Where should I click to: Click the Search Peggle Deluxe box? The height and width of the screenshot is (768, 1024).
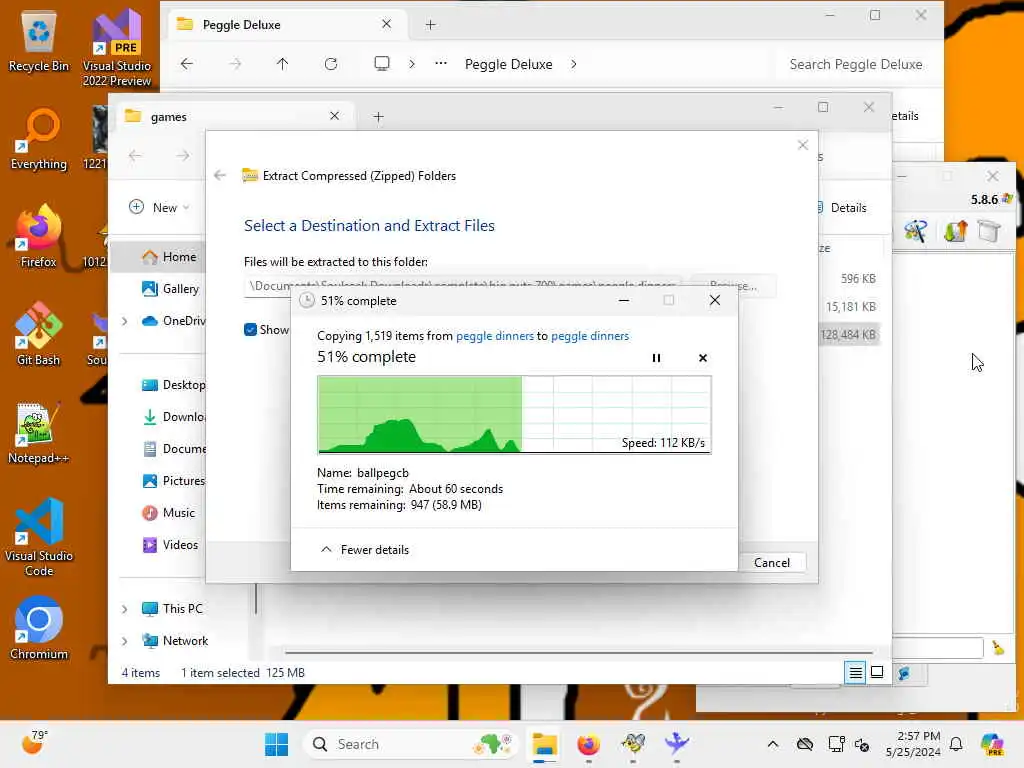point(856,64)
